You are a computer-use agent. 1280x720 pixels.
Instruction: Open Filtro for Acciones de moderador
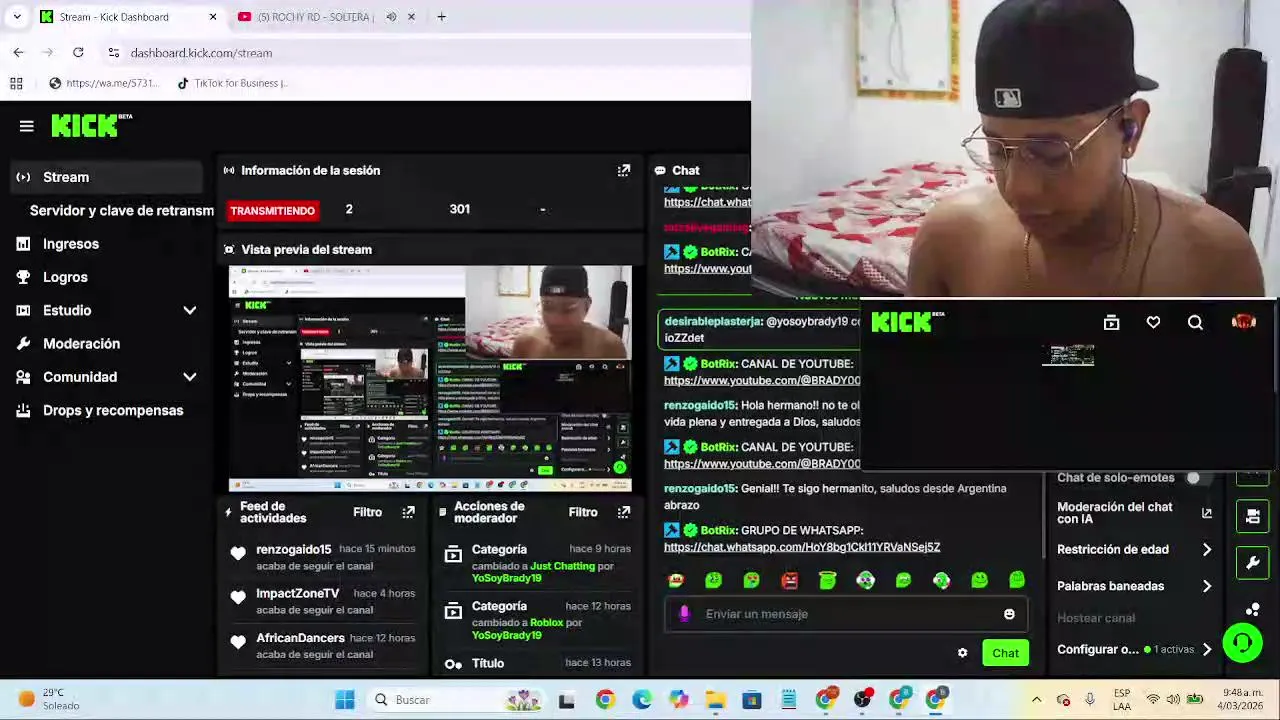point(583,512)
